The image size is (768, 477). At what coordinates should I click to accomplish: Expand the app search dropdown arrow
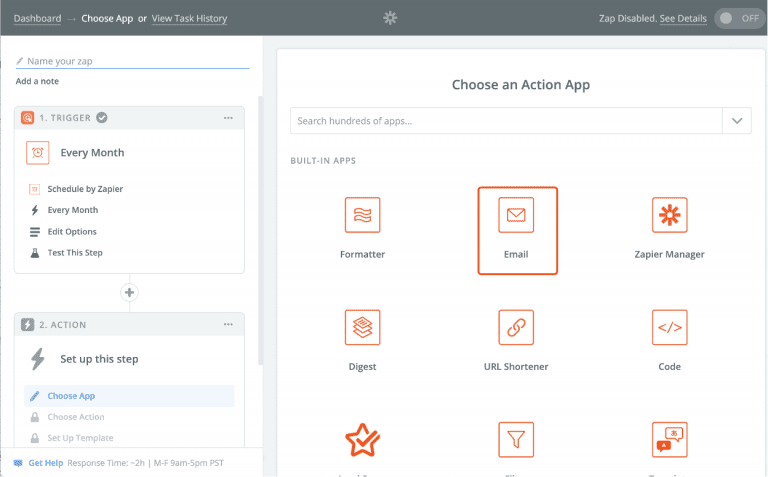(x=737, y=121)
